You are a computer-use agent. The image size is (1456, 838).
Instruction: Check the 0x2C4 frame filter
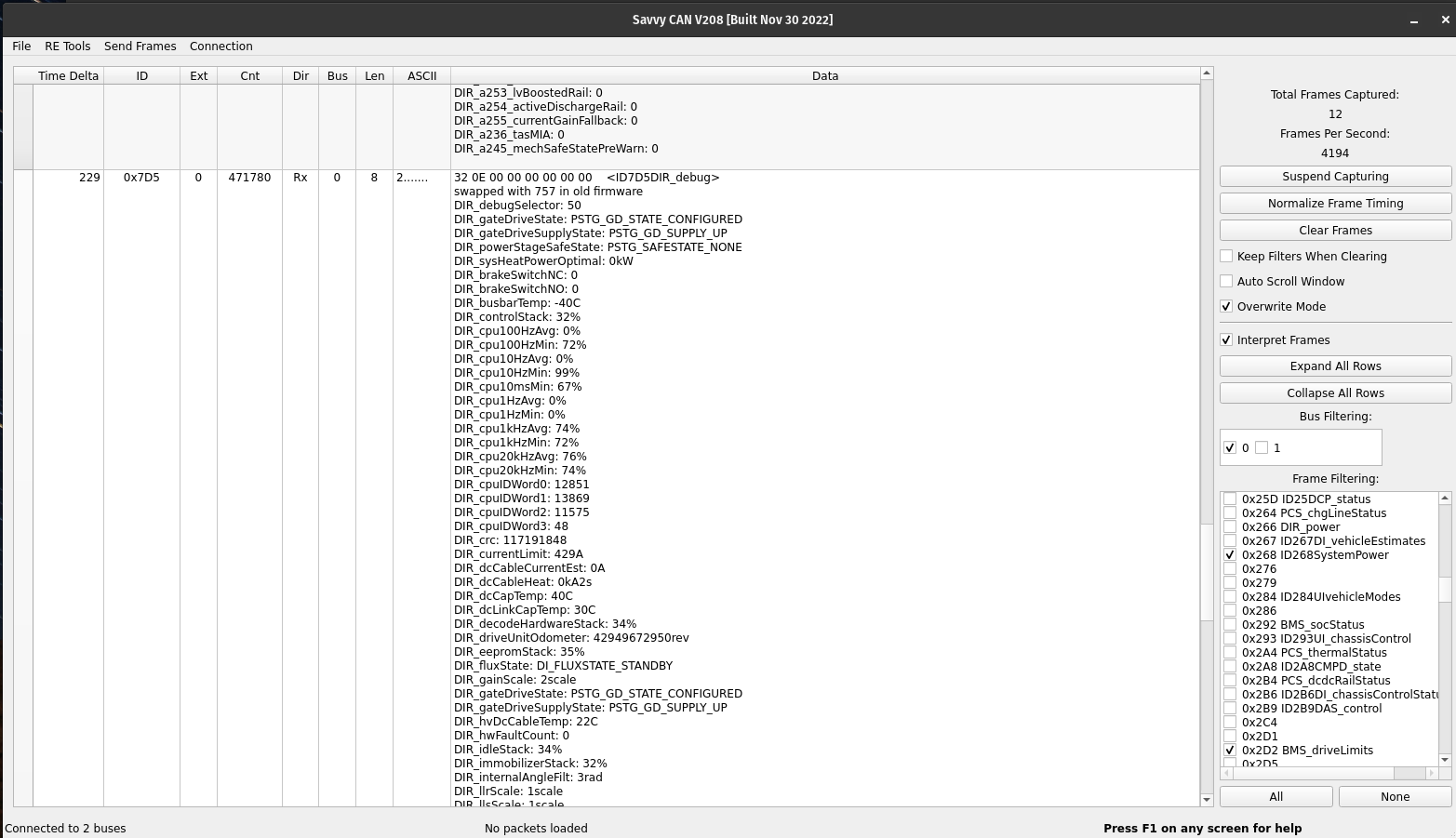point(1230,723)
